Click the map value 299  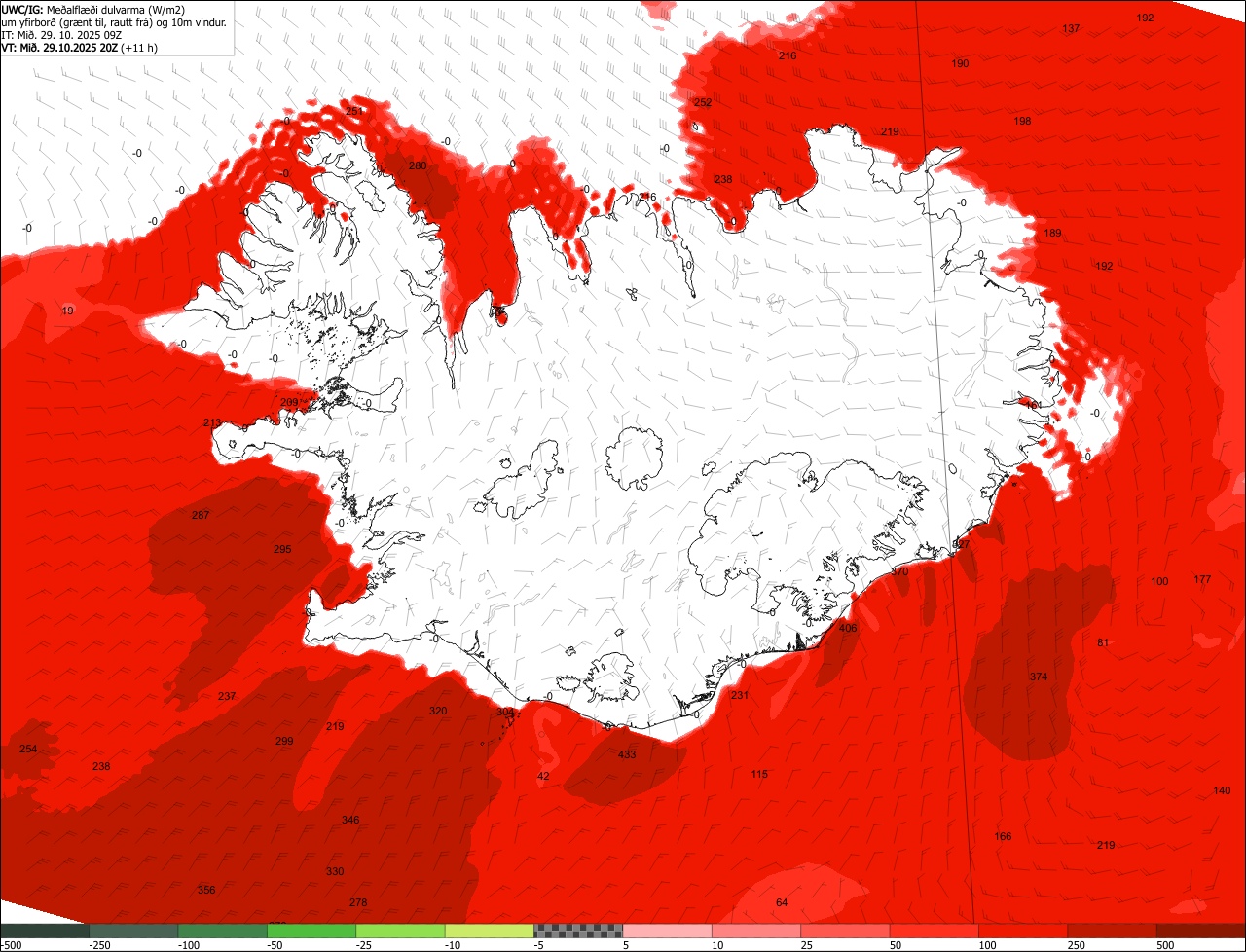[x=284, y=741]
